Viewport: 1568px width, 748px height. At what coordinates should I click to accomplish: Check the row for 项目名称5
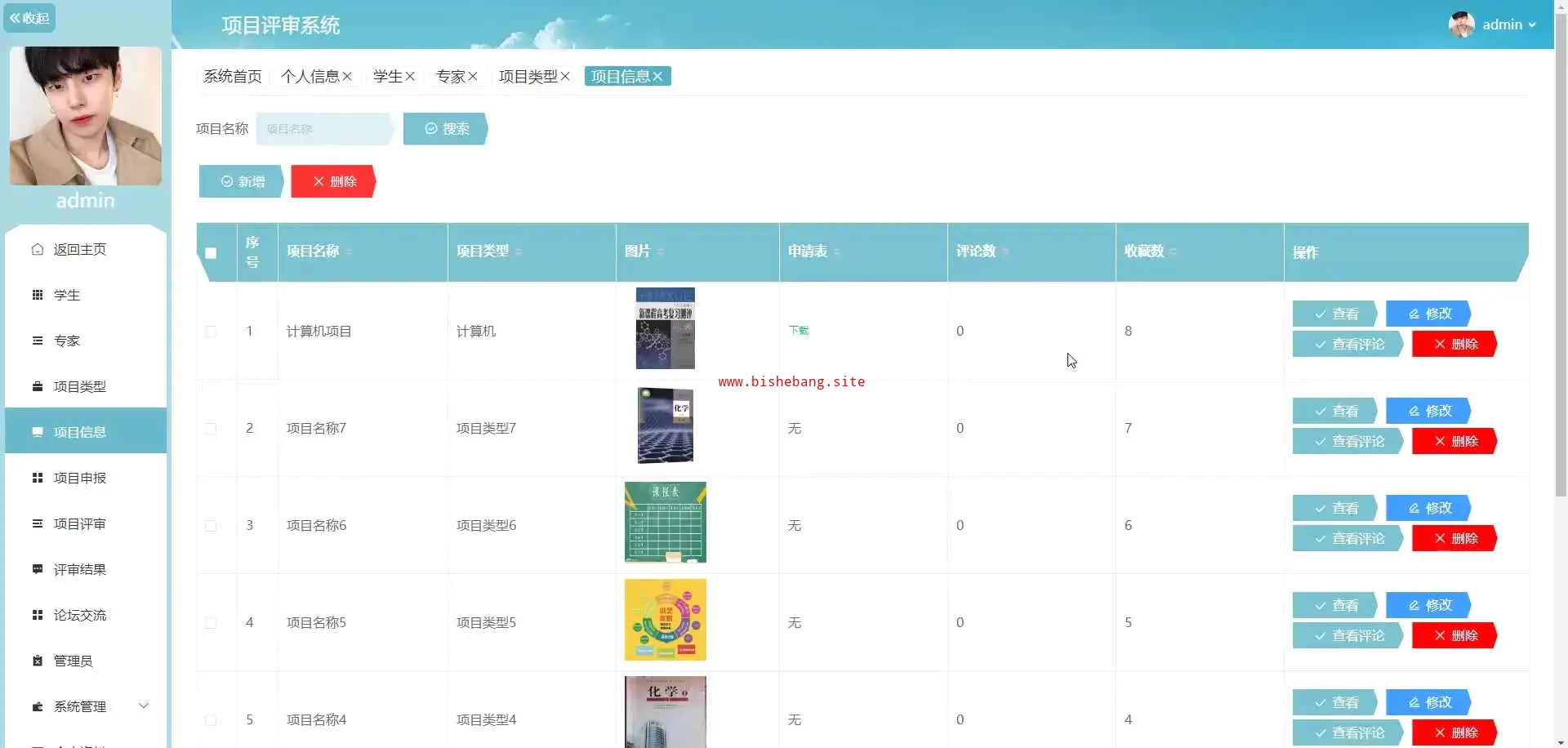point(211,623)
